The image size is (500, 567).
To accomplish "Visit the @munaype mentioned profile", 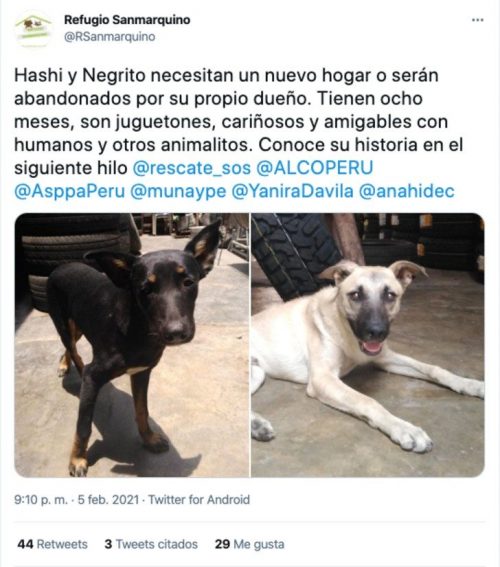I will [x=178, y=191].
